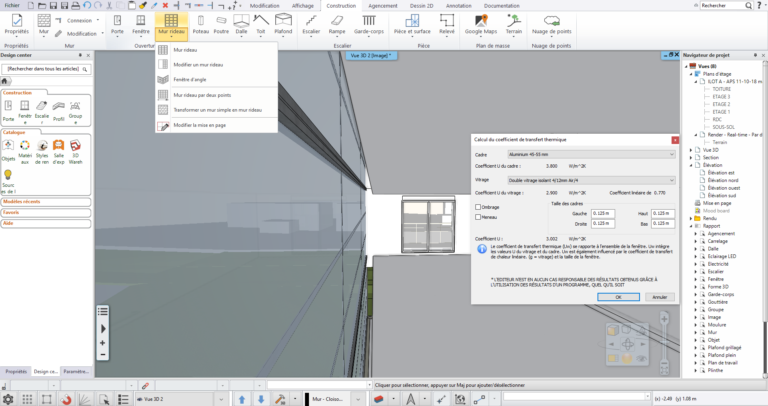Click the magnet snap icon in bottom bar
Image resolution: width=768 pixels, height=406 pixels.
click(66, 399)
